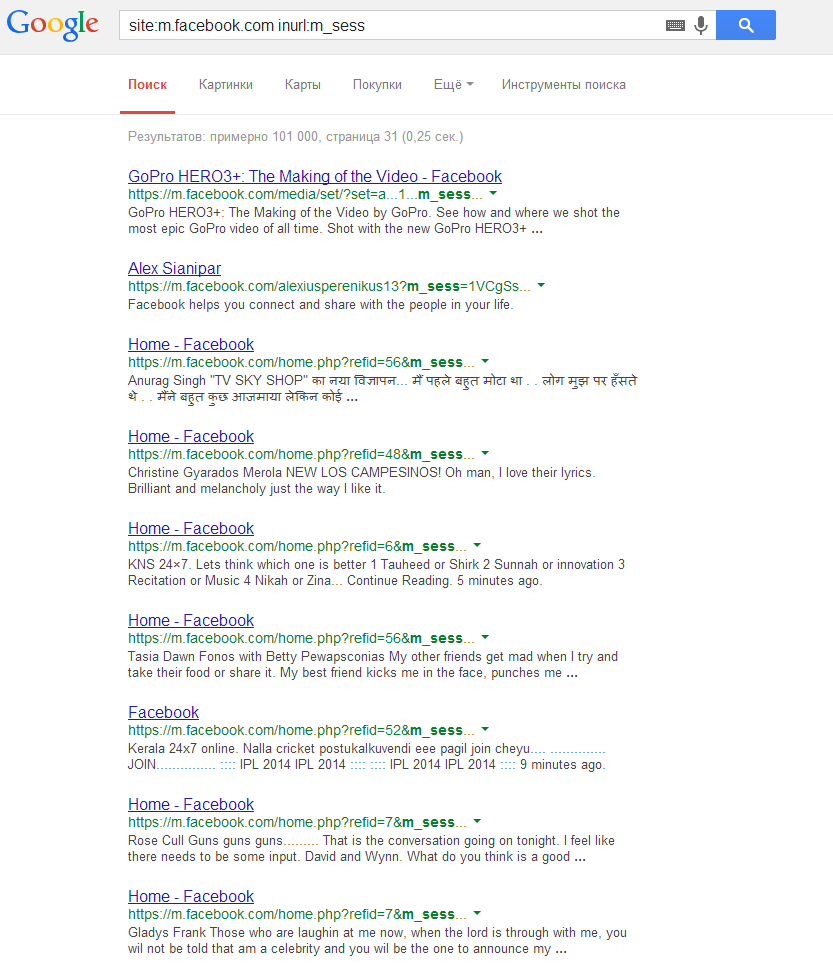
Task: Expand arrow next to GoPro media/set URL
Action: [x=493, y=194]
